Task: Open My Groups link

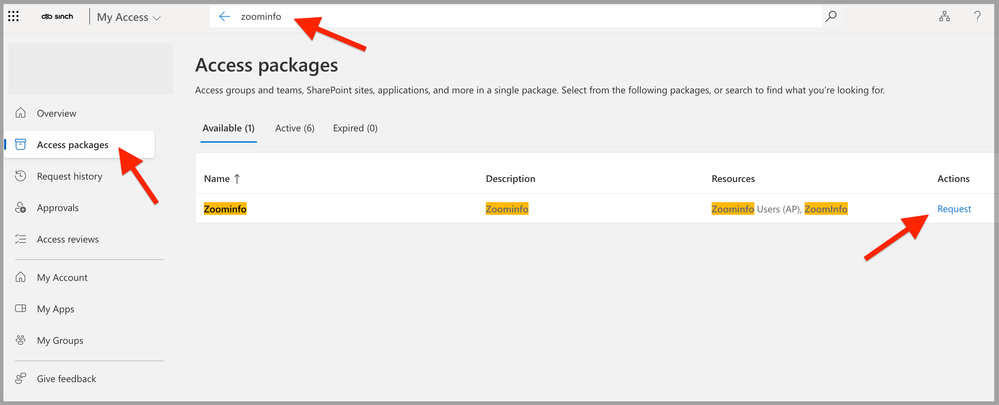Action: click(60, 341)
